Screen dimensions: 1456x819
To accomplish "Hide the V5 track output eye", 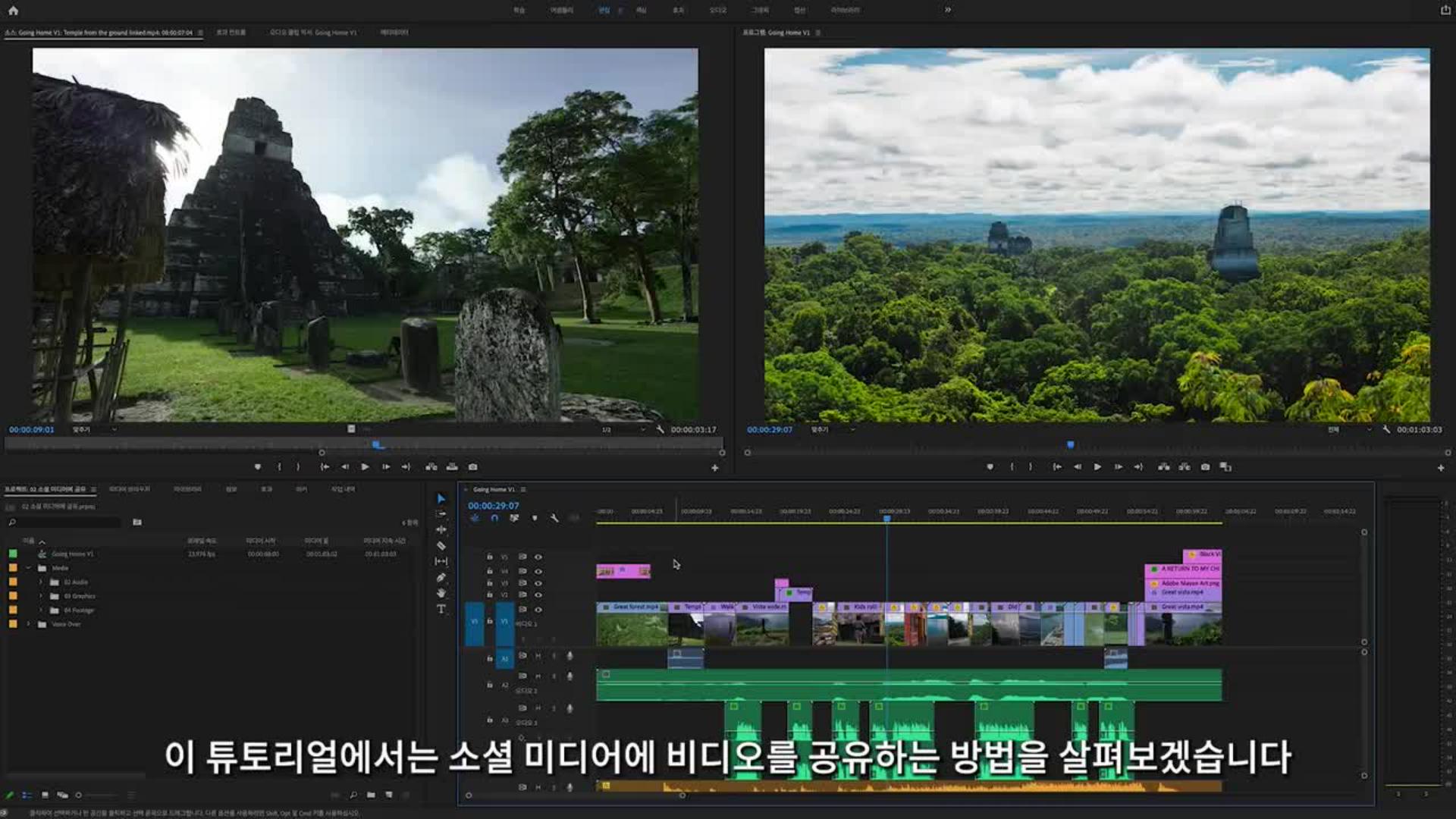I will 538,557.
